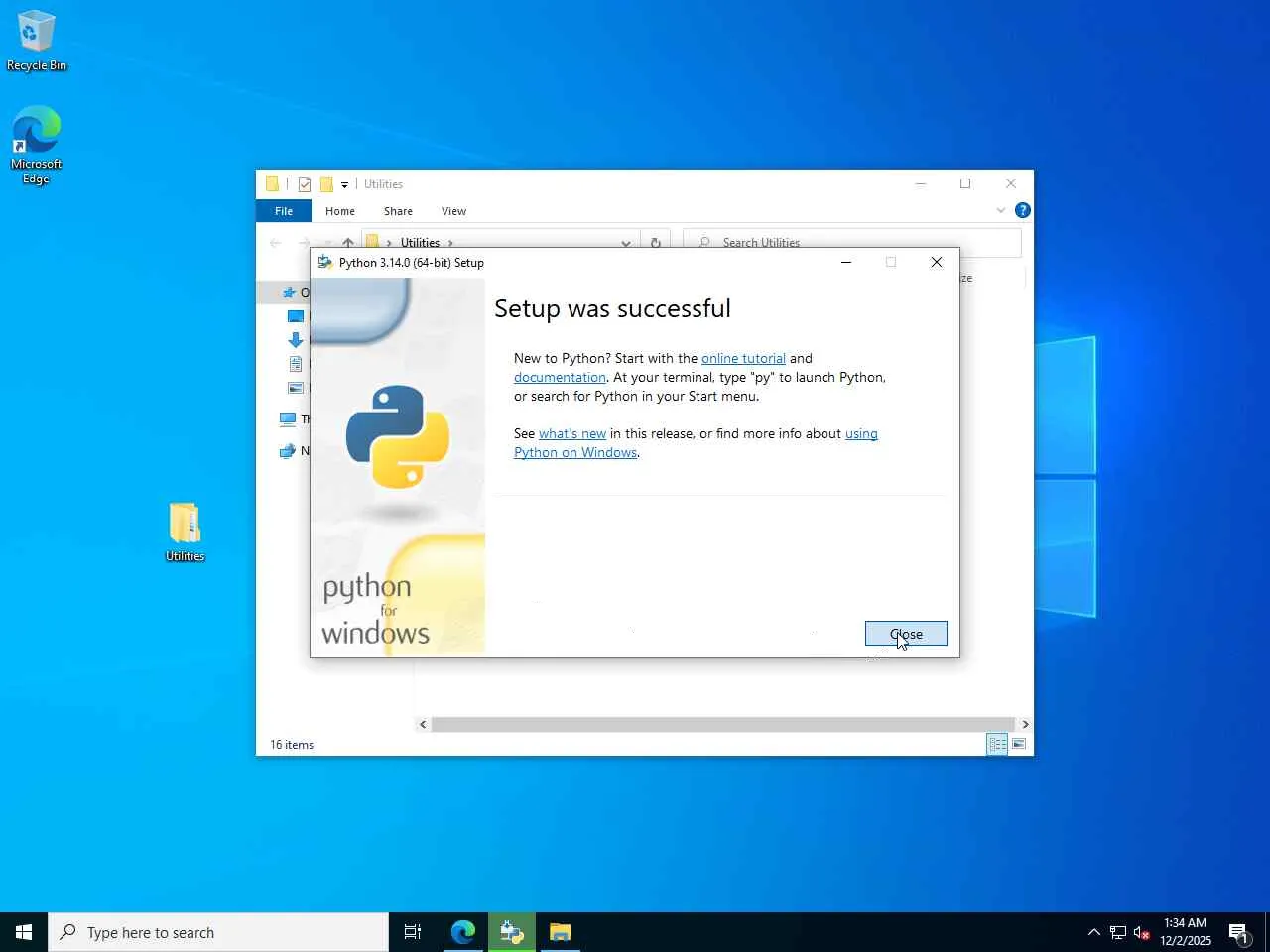Launch Microsoft Edge from the taskbar
This screenshot has width=1270, height=952.
point(463,932)
